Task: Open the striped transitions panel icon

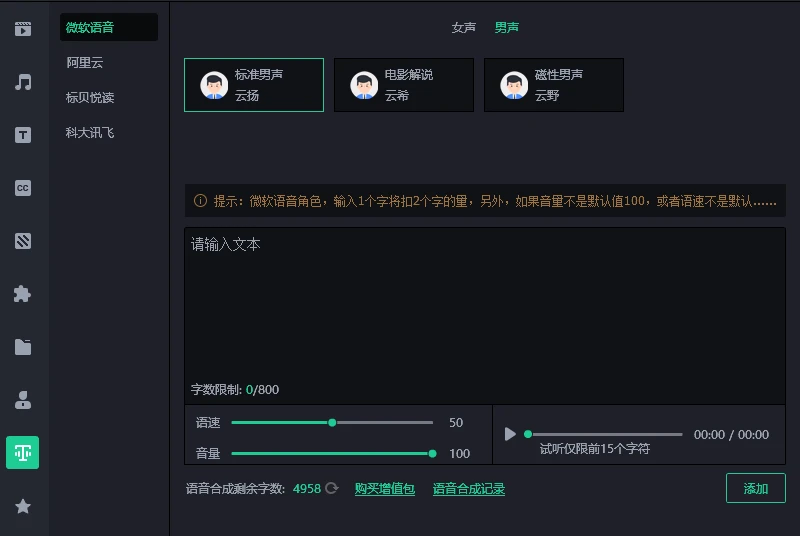Action: point(23,241)
